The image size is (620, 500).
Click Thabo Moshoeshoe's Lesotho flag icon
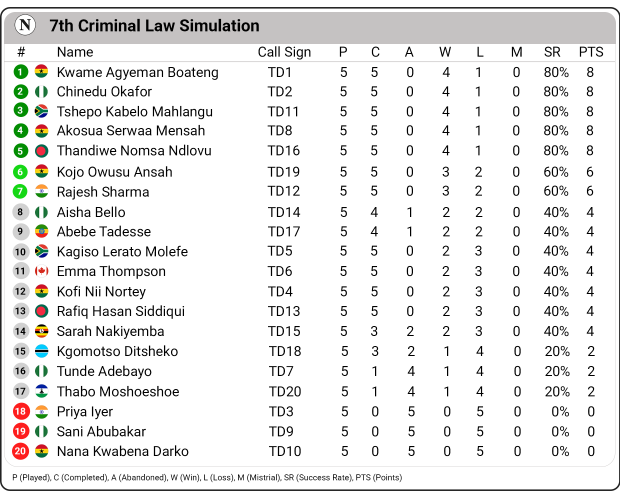click(42, 391)
